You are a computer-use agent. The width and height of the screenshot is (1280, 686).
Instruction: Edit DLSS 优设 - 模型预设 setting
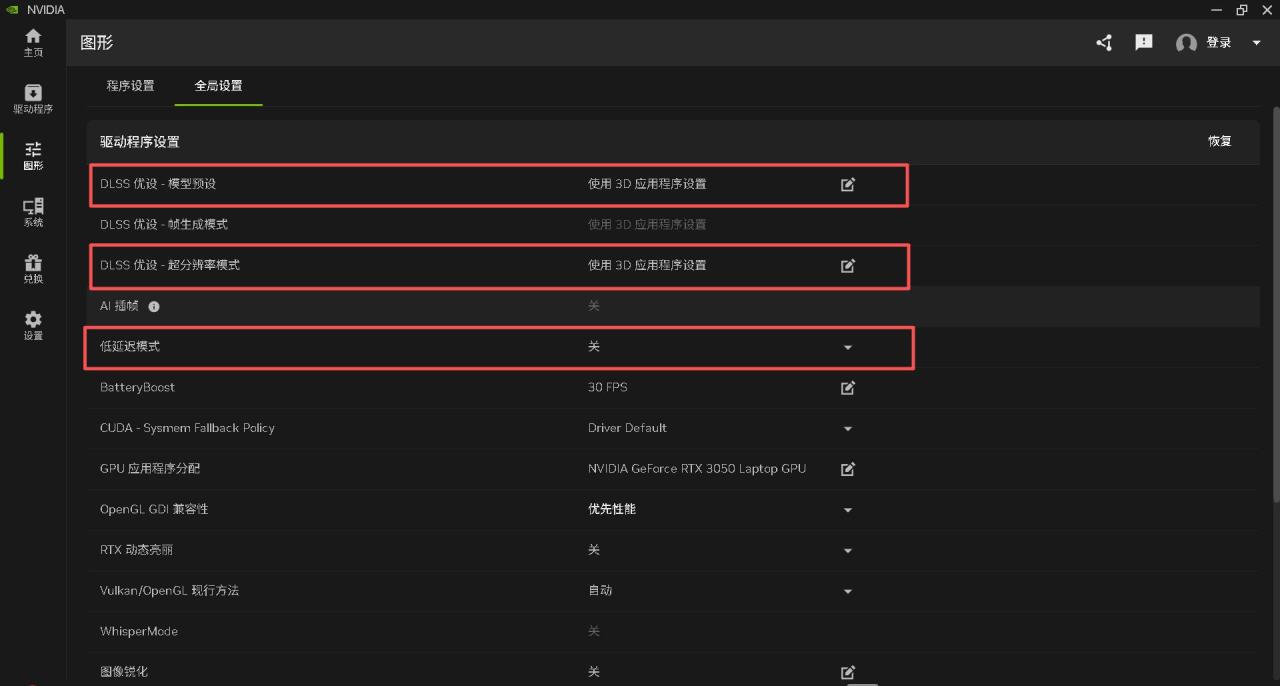click(848, 184)
